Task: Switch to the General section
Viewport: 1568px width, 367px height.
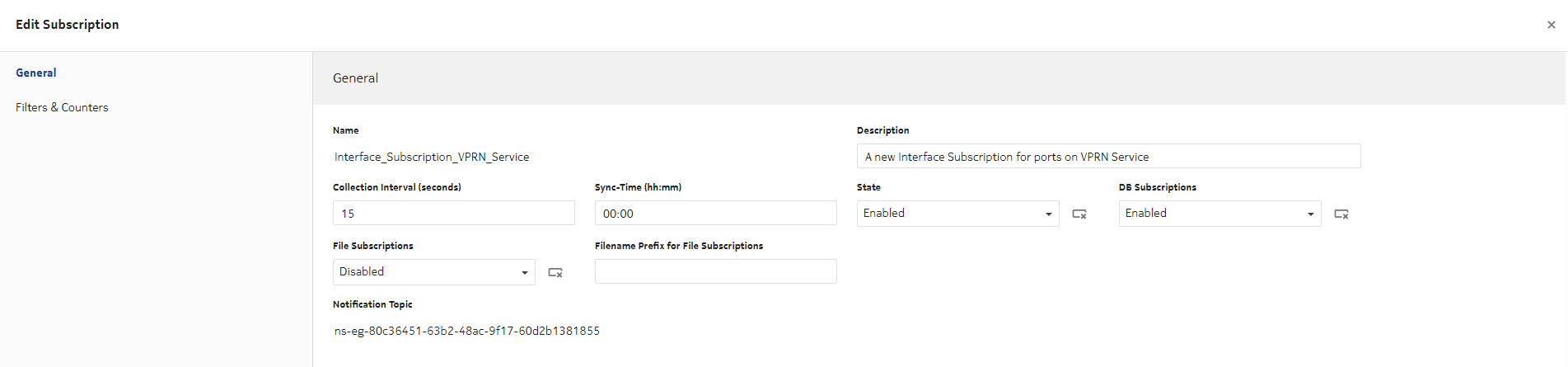Action: tap(36, 73)
